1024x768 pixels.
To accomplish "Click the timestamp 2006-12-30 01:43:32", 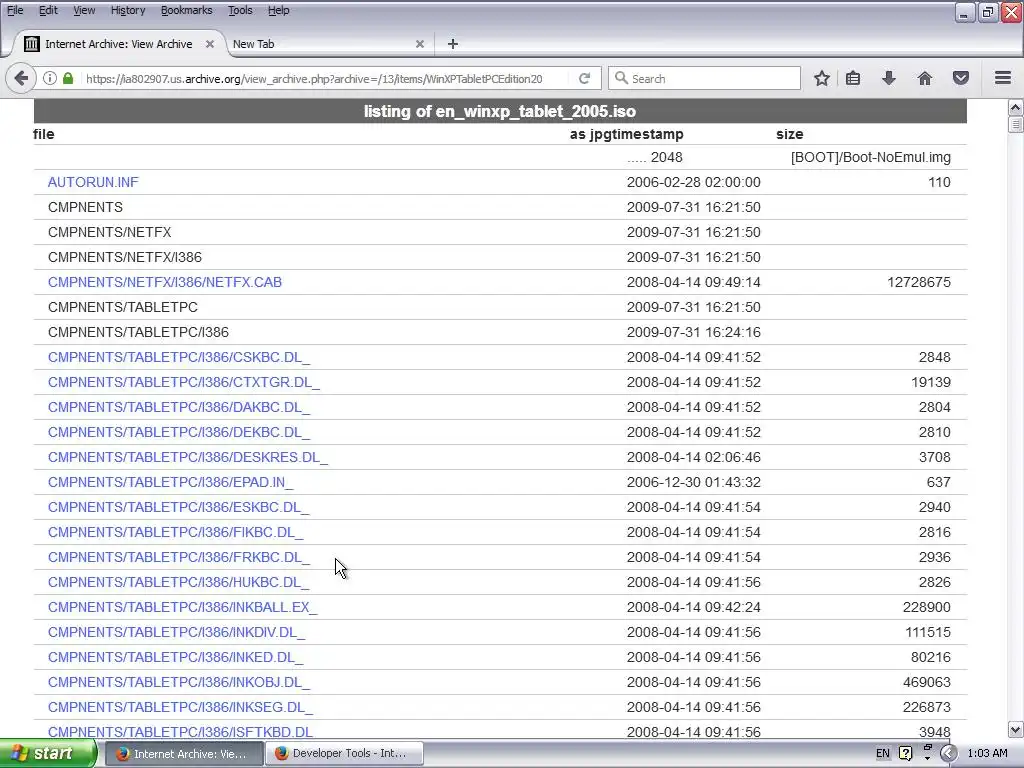I will click(694, 482).
